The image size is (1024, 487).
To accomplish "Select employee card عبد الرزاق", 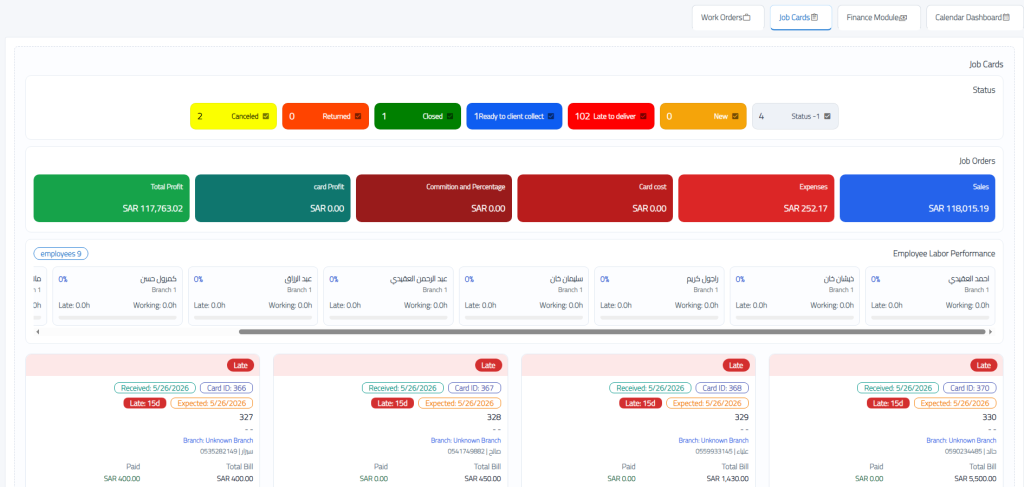I will (x=253, y=296).
